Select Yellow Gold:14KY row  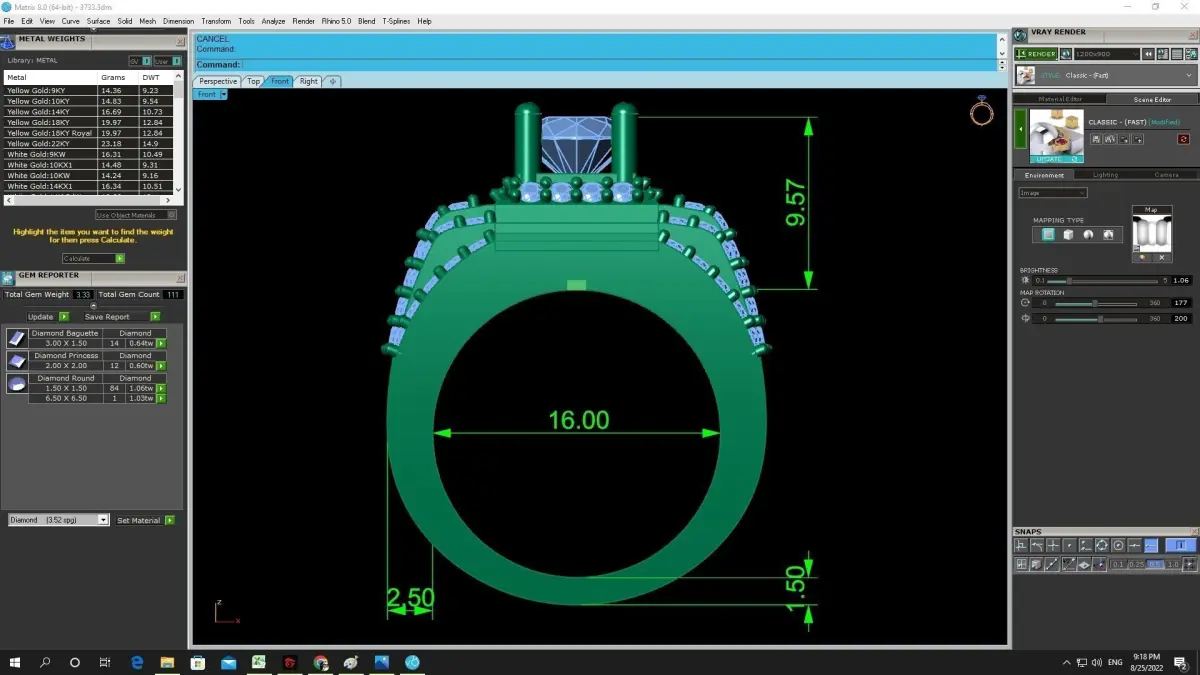(x=88, y=112)
